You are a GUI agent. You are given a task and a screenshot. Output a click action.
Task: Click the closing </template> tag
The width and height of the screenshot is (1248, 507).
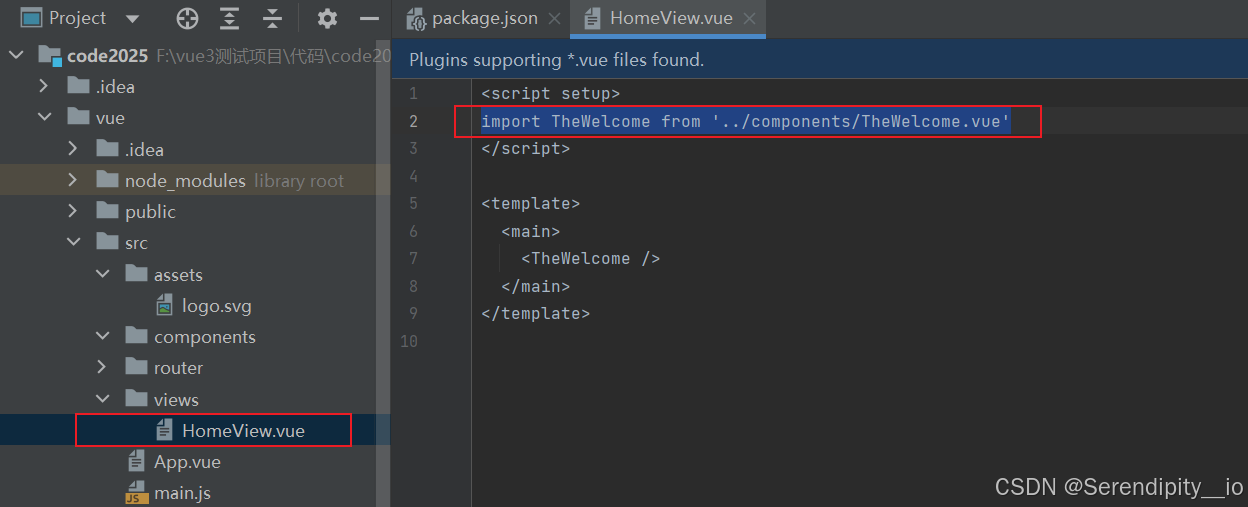(x=535, y=313)
